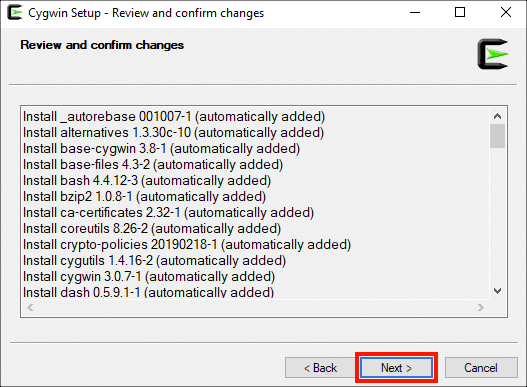Select the 'Install coreutils 8.26-2' line
This screenshot has height=387, width=527.
[152, 229]
